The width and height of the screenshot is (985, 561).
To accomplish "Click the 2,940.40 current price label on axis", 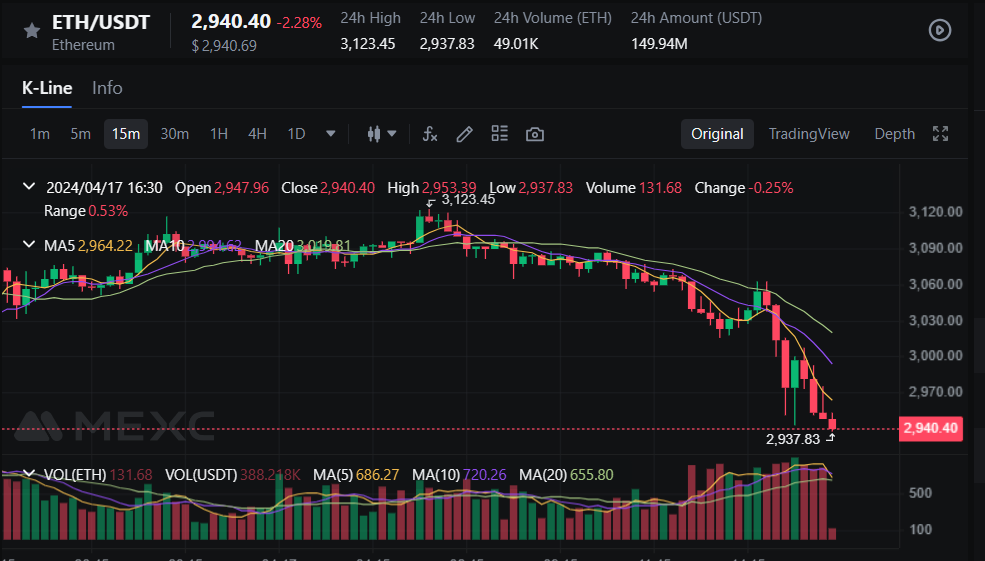I will tap(931, 428).
